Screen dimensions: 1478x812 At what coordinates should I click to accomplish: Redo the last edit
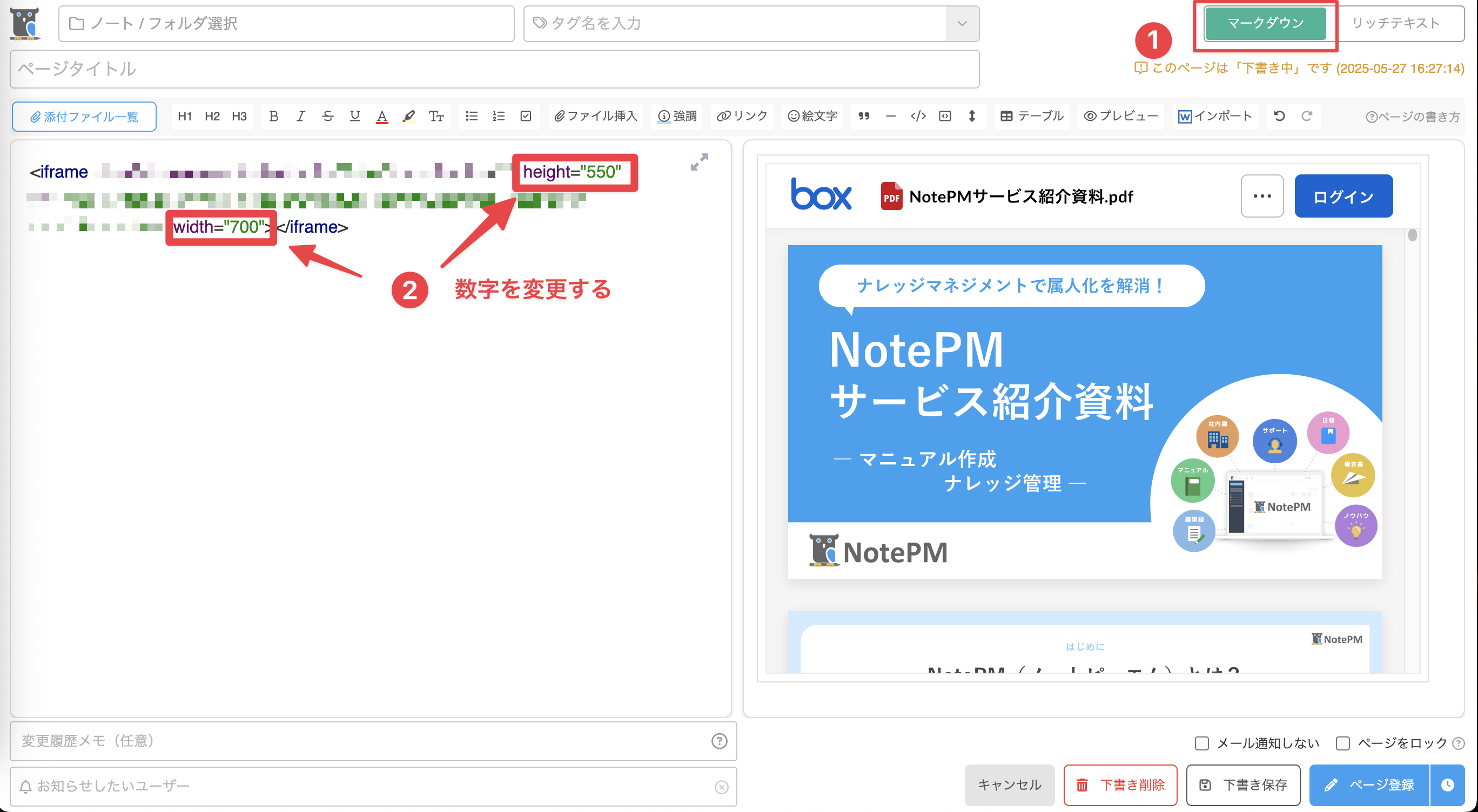click(x=1306, y=117)
